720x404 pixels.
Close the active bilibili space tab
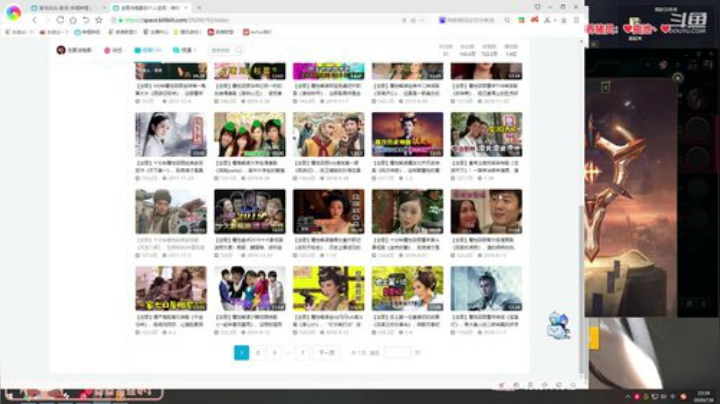(186, 8)
